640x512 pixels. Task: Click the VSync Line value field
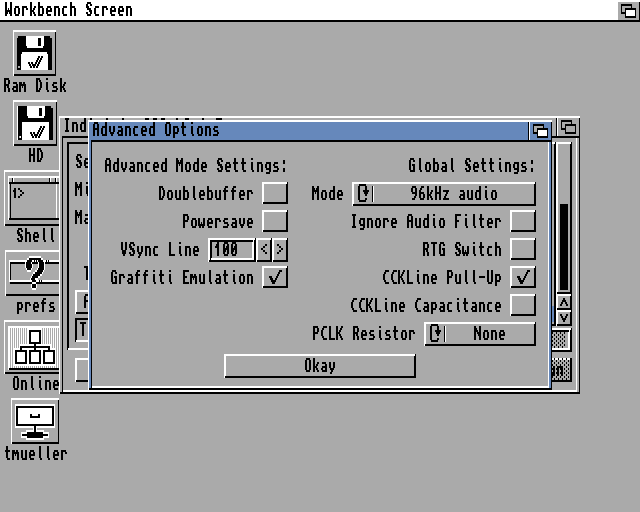(231, 249)
